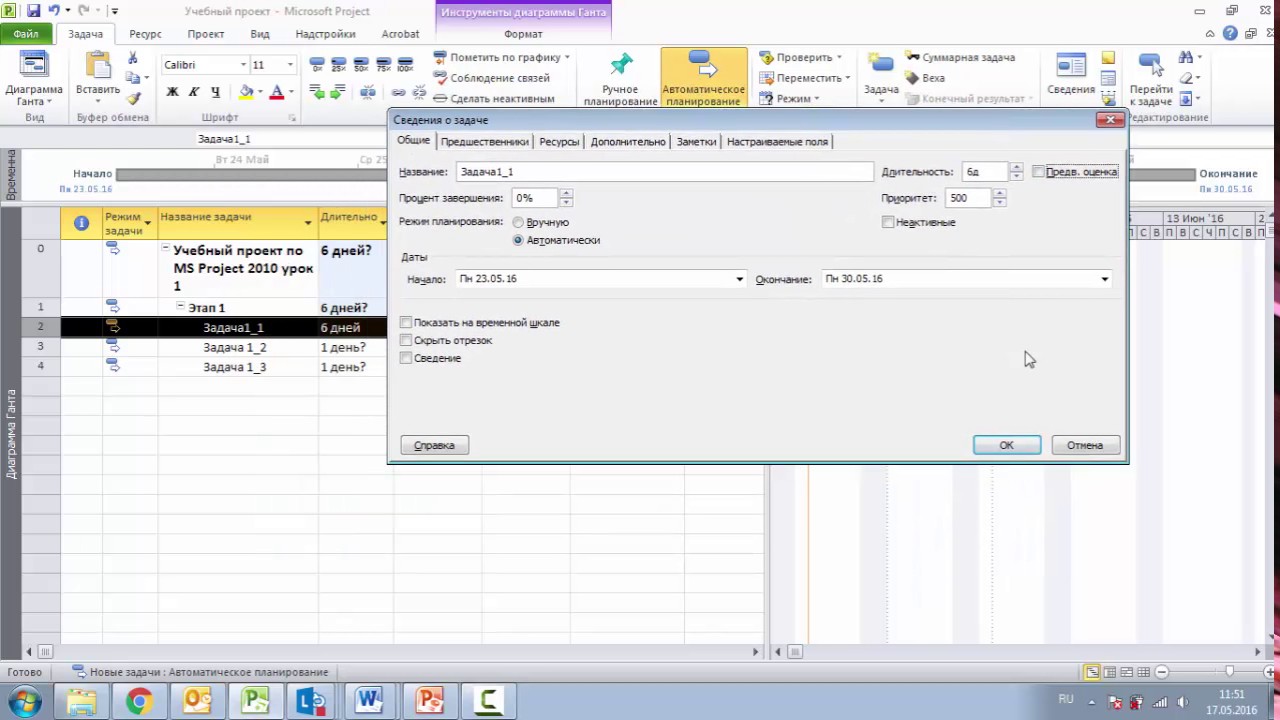This screenshot has height=720, width=1280.
Task: Open Mode (Режим) dropdown
Action: [x=790, y=99]
